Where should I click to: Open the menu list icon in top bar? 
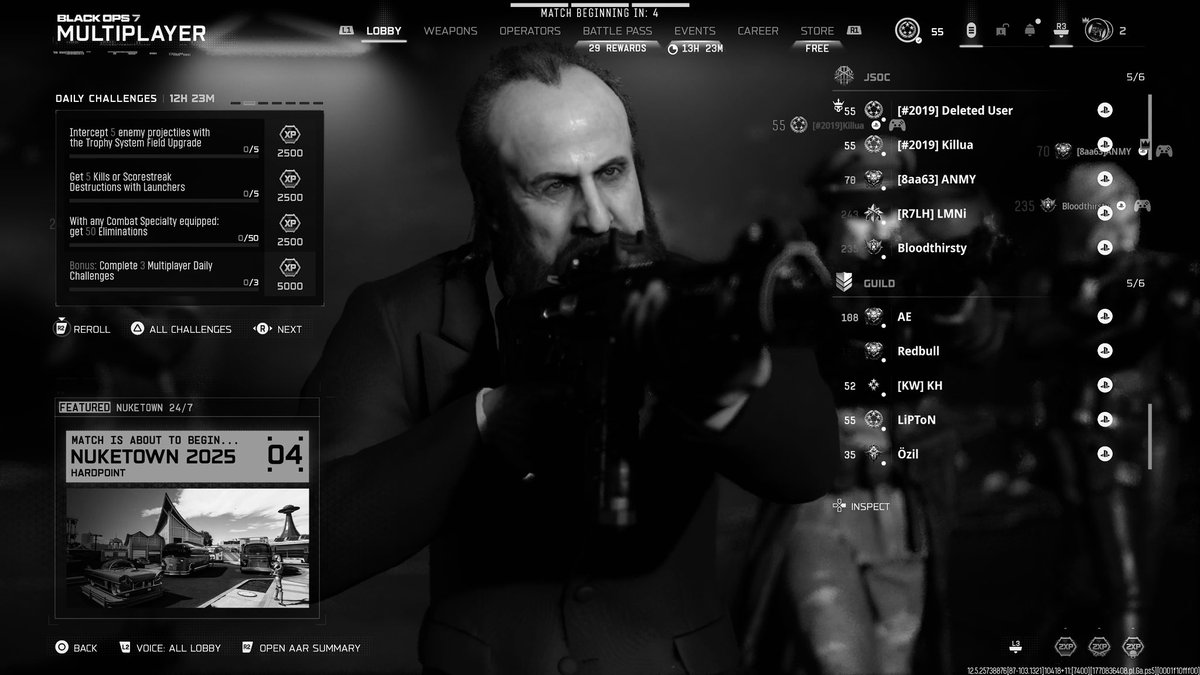point(969,31)
